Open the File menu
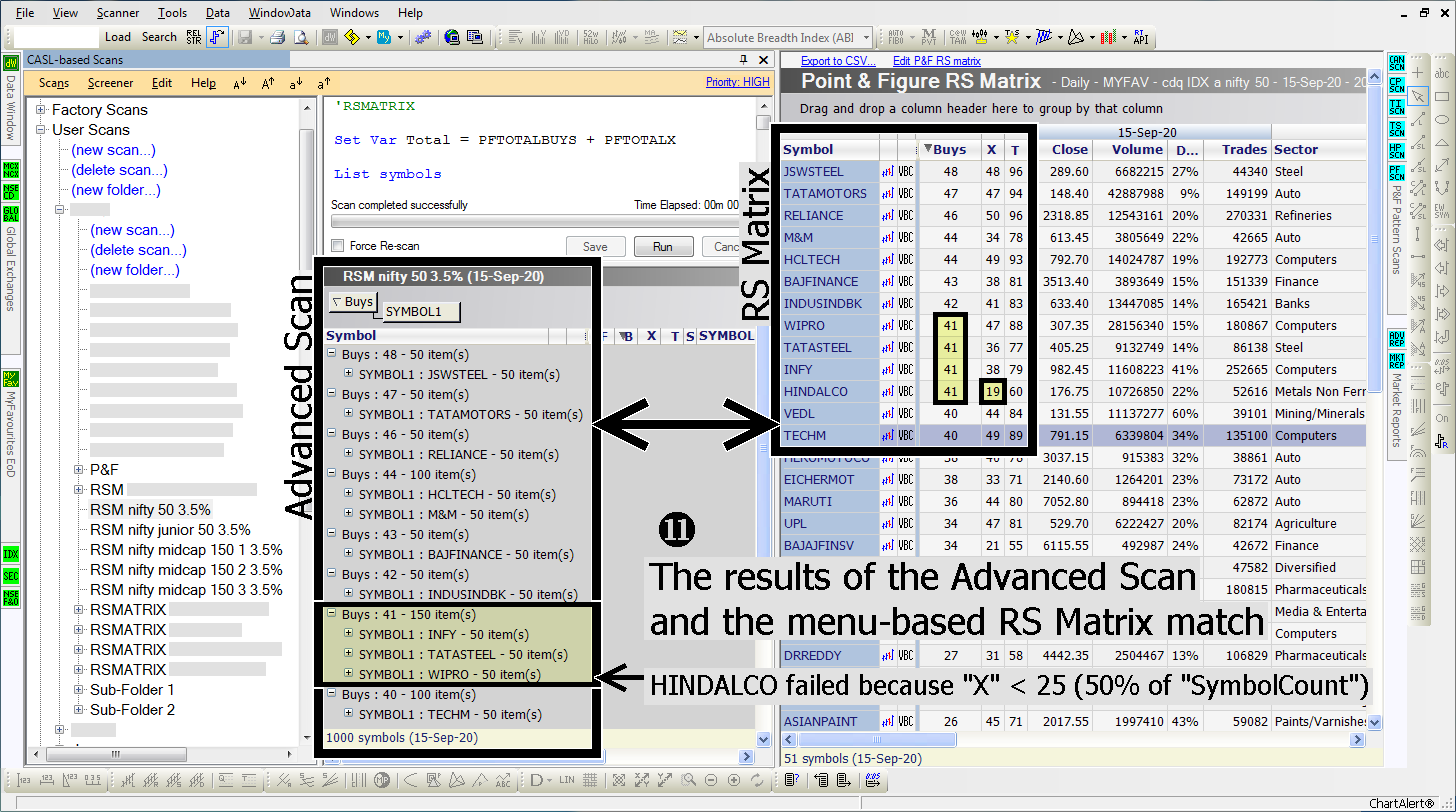This screenshot has width=1456, height=812. [25, 13]
